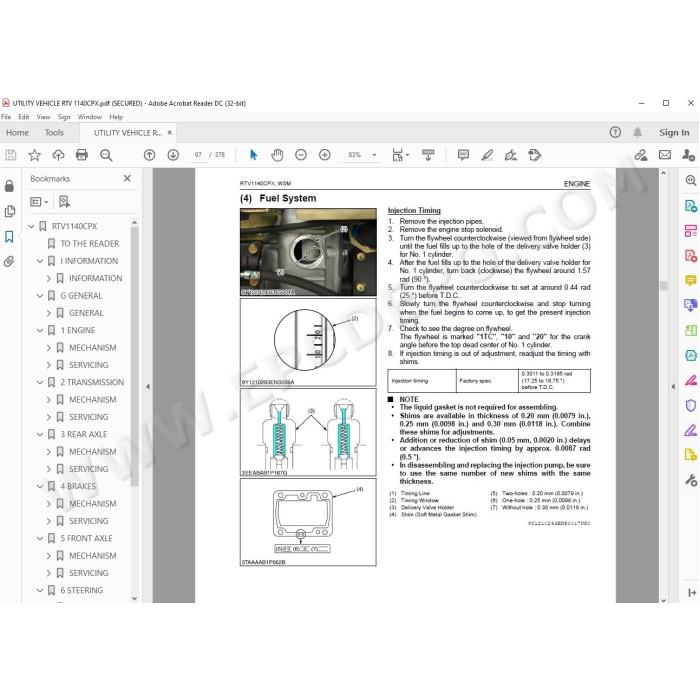The image size is (700, 700).
Task: Open the View menu
Action: 43,117
